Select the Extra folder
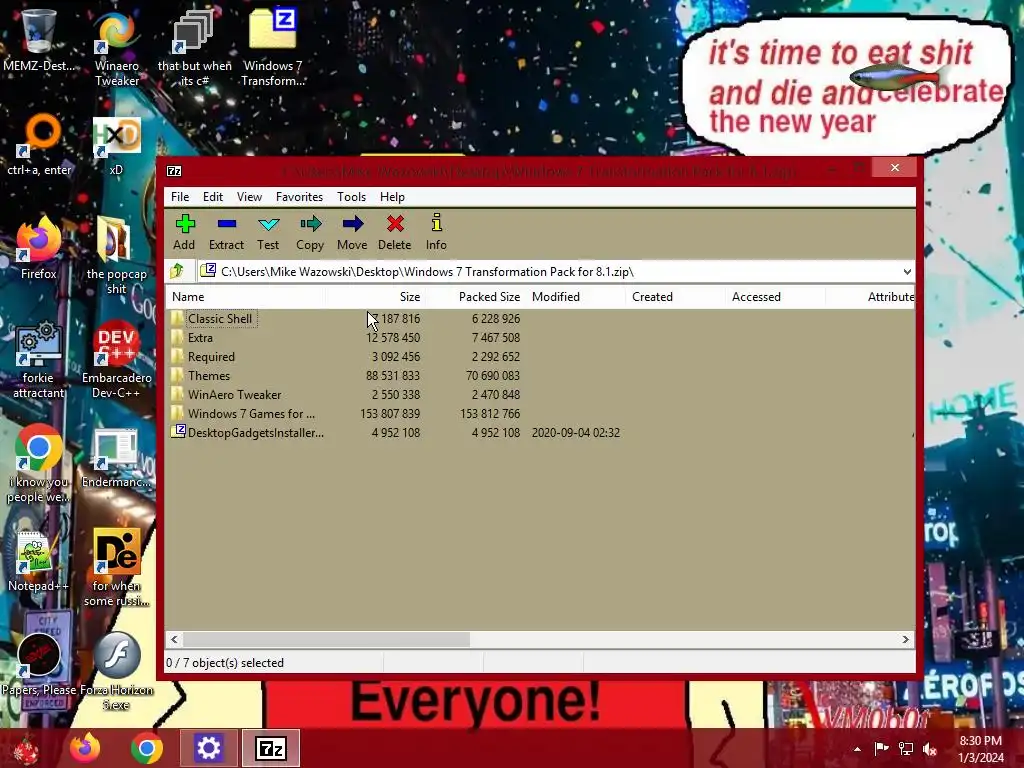This screenshot has height=768, width=1024. click(x=200, y=338)
